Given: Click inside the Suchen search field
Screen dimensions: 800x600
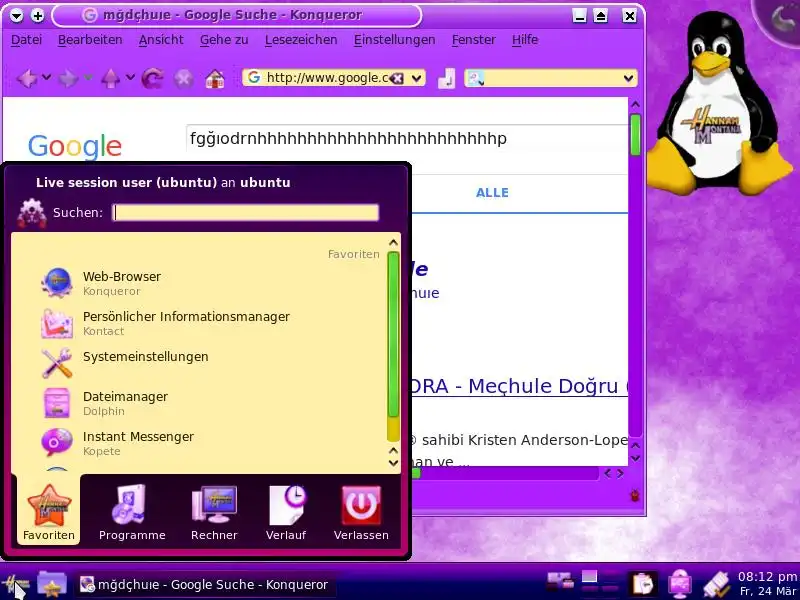Looking at the screenshot, I should tap(245, 212).
